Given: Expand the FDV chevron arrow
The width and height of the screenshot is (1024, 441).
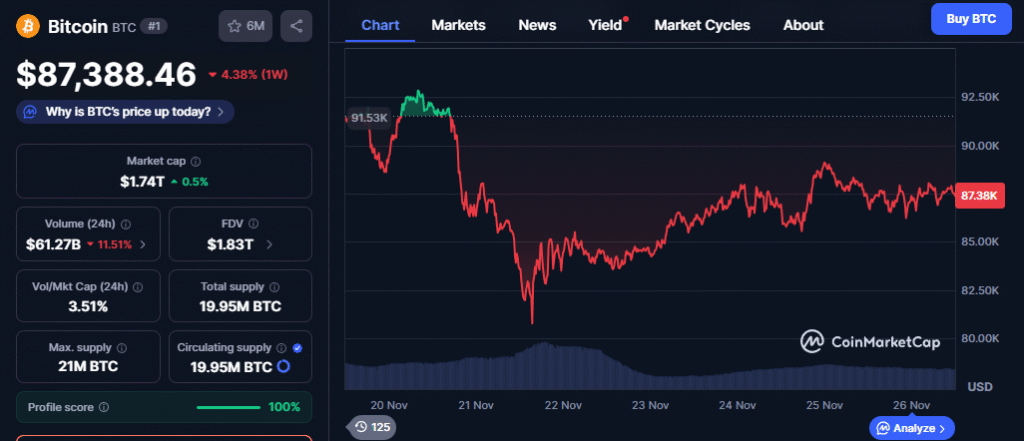Looking at the screenshot, I should coord(270,245).
